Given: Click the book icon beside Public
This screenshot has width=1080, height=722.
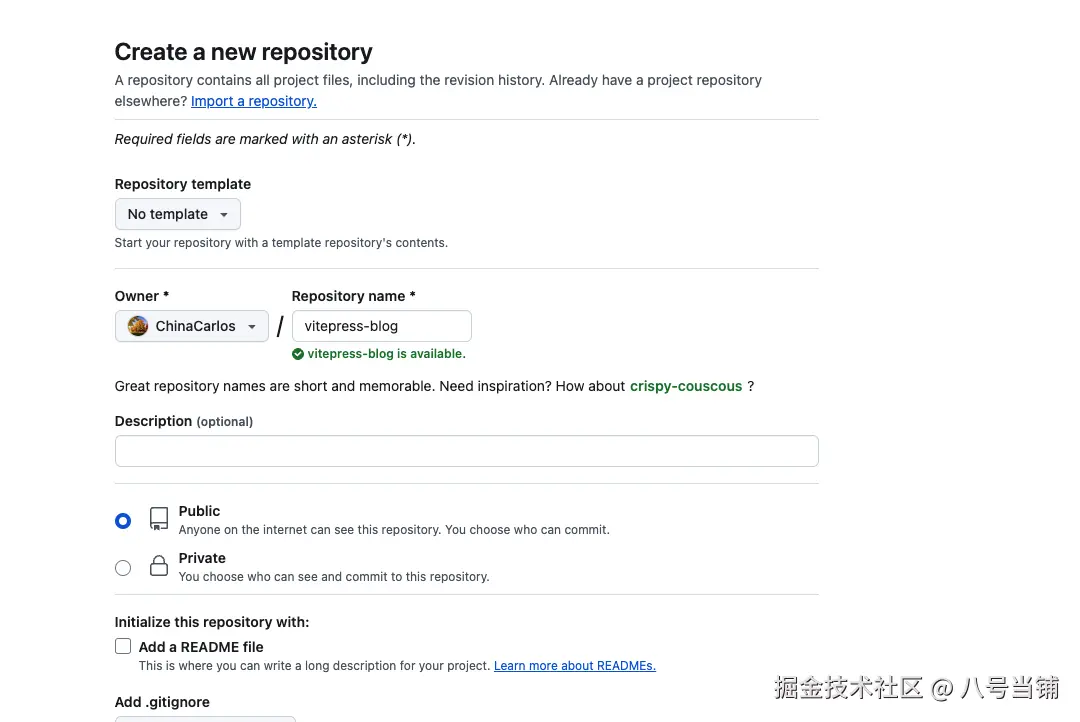Looking at the screenshot, I should pos(159,518).
